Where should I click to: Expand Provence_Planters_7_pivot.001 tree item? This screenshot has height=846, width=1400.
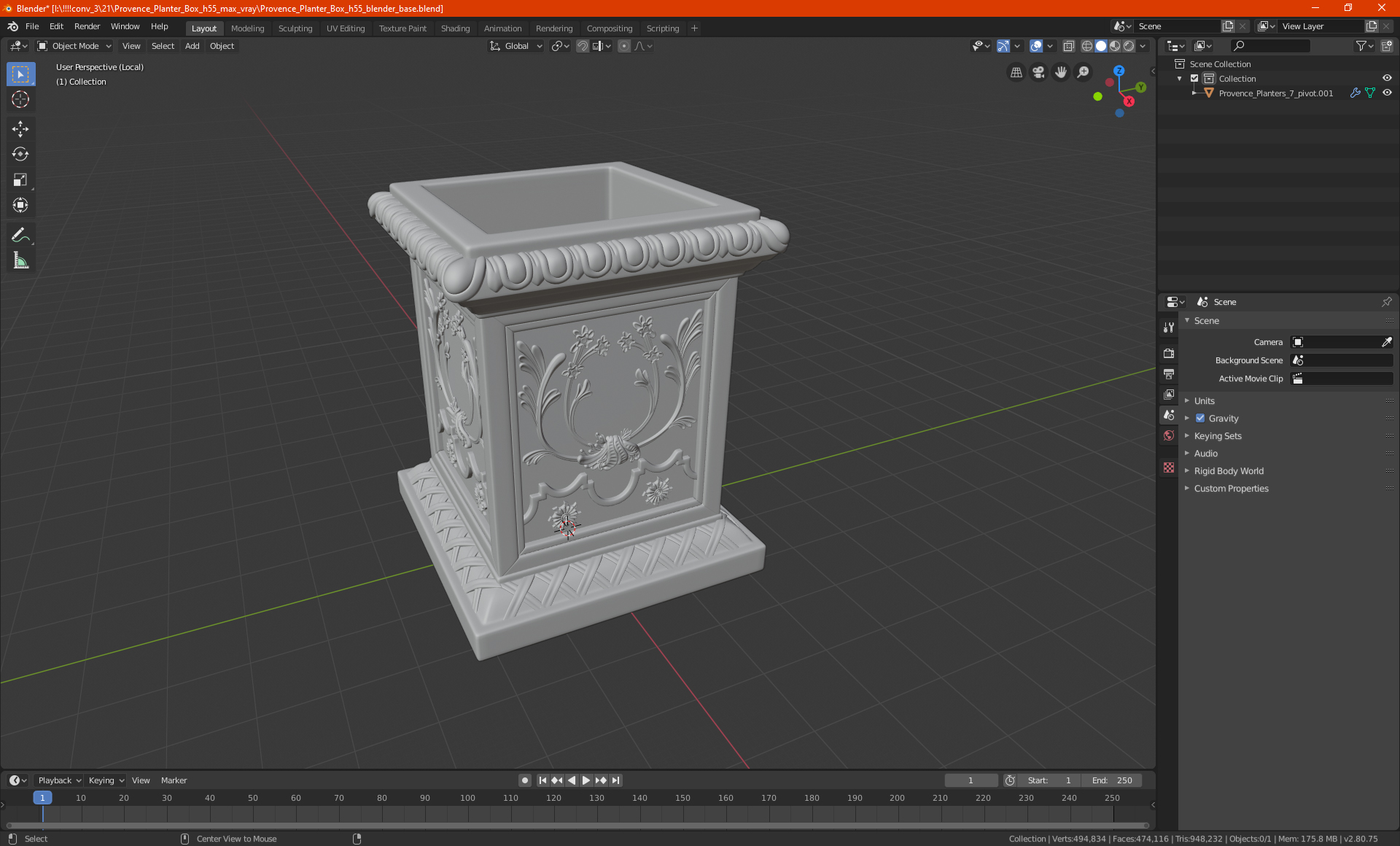point(1194,93)
